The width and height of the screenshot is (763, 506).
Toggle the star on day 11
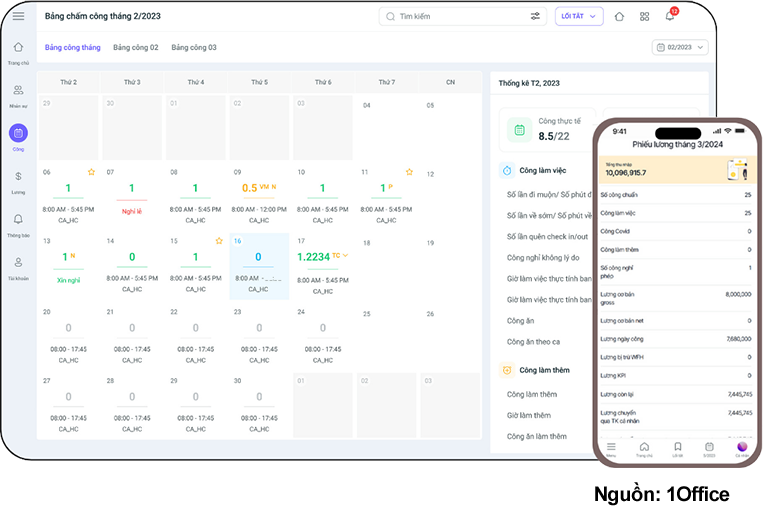(410, 172)
